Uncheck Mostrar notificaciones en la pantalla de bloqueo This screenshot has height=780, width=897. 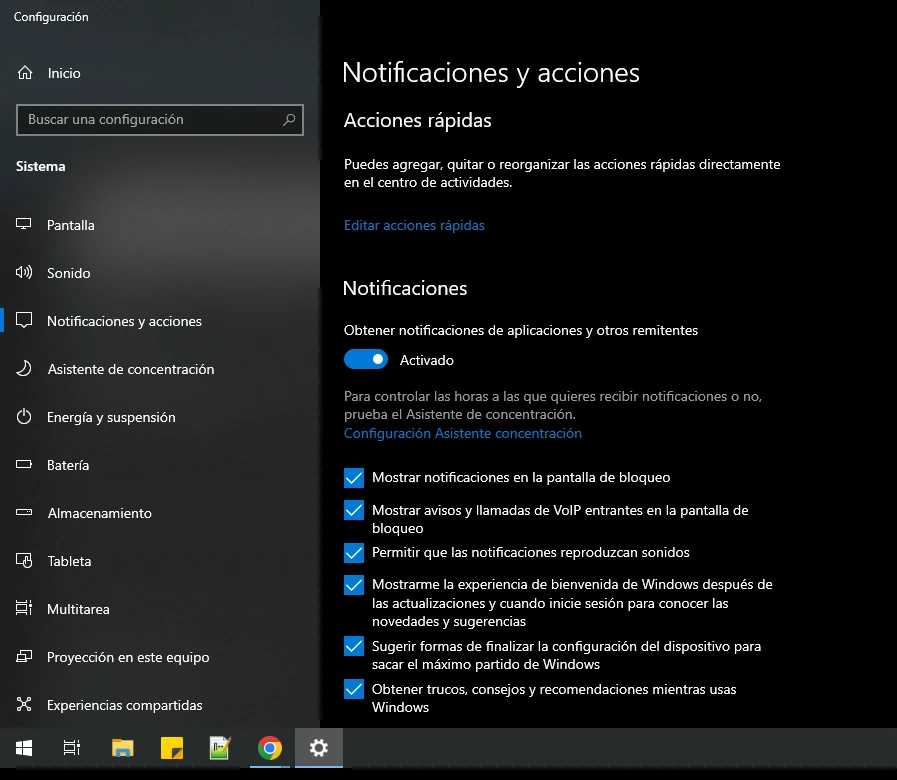[354, 477]
